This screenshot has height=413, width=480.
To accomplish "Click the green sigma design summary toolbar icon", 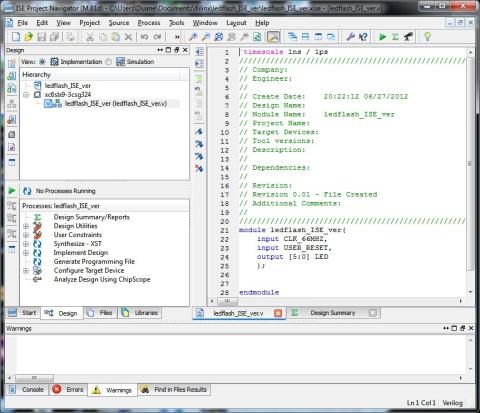I will click(395, 36).
